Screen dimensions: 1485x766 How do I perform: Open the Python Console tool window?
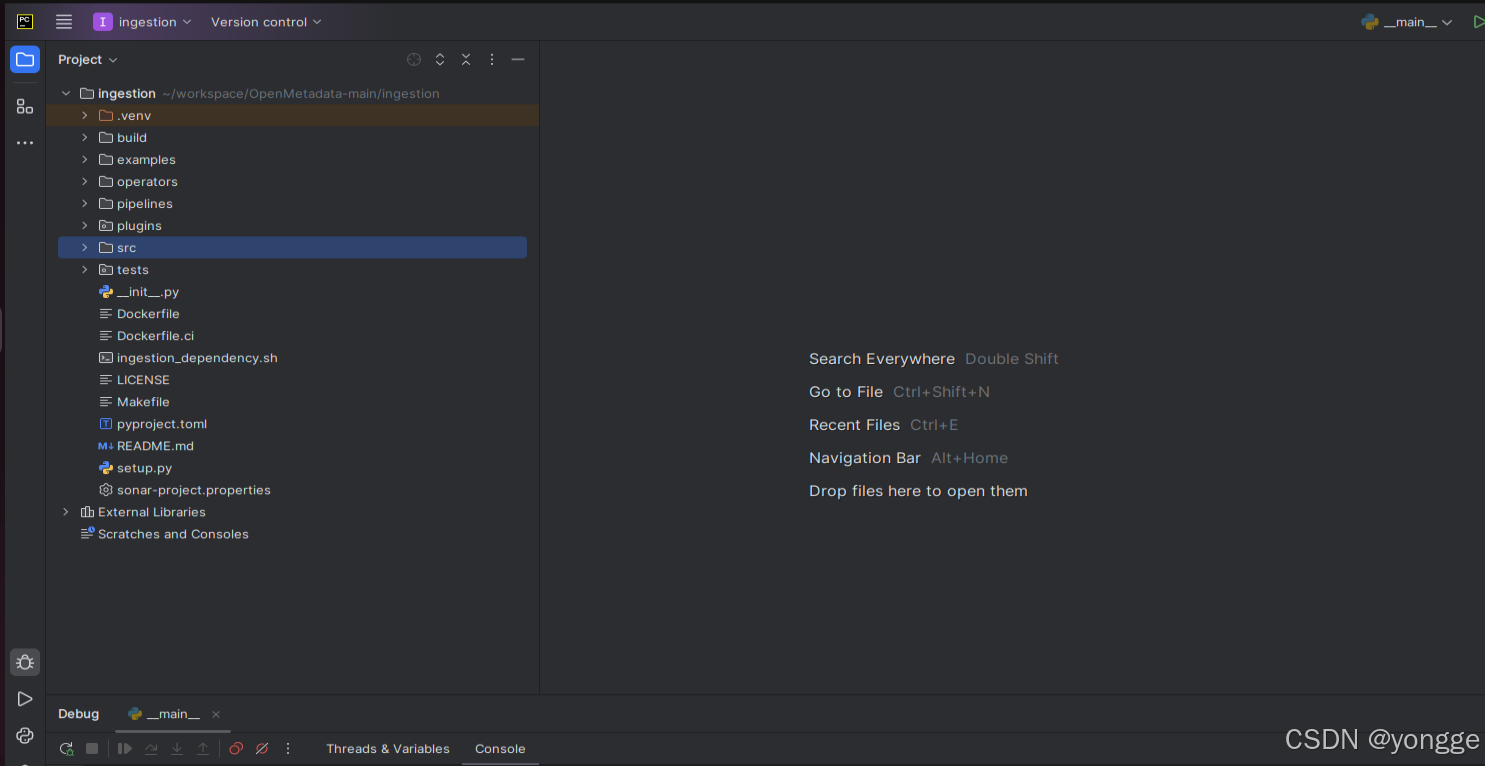(x=25, y=736)
